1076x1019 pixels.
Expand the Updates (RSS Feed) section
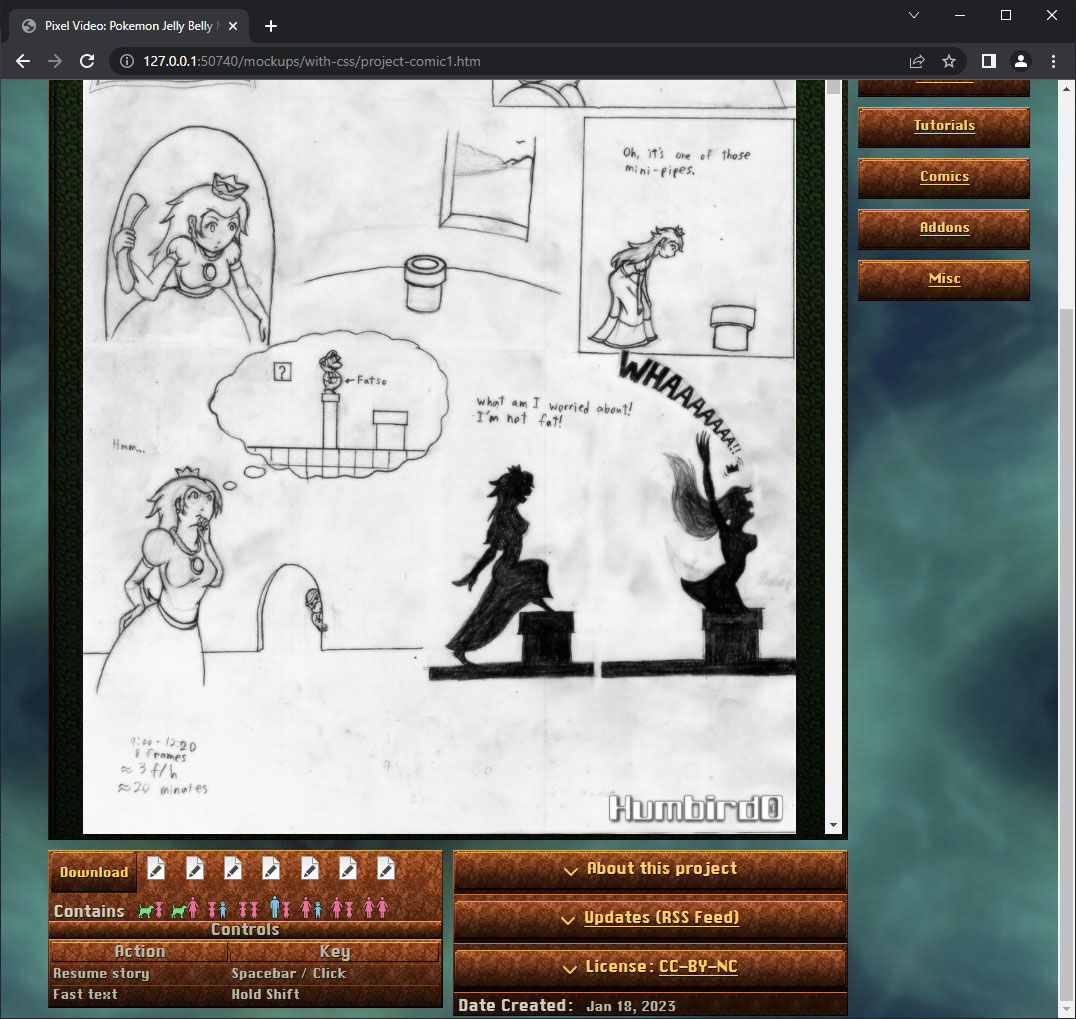click(650, 918)
